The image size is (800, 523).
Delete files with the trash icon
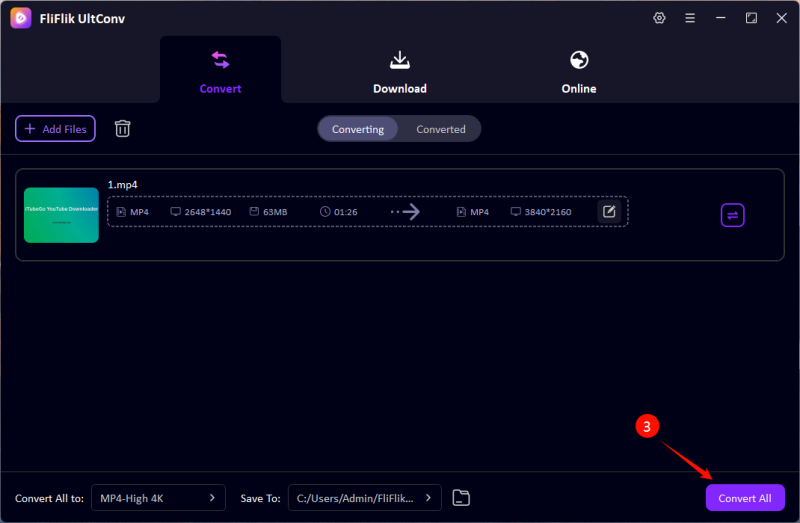pyautogui.click(x=122, y=128)
